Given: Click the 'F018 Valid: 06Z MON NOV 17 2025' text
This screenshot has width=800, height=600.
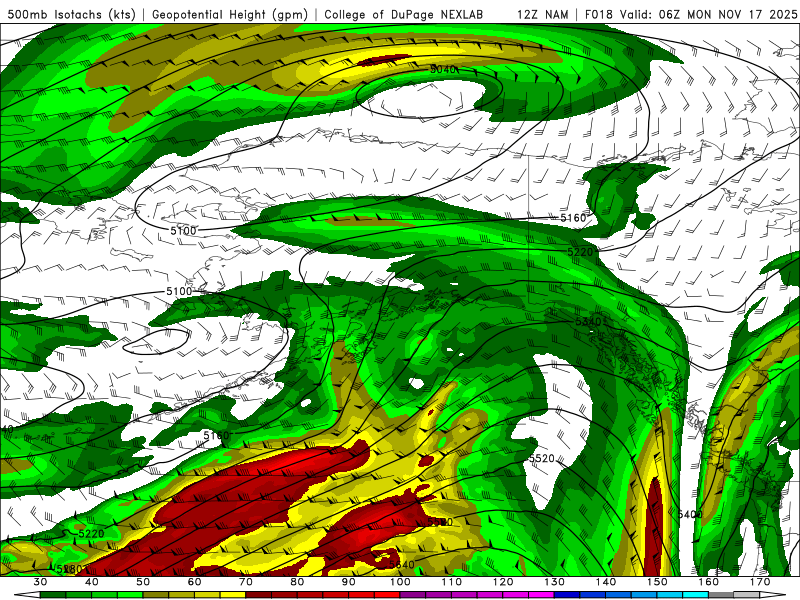Looking at the screenshot, I should coord(691,14).
